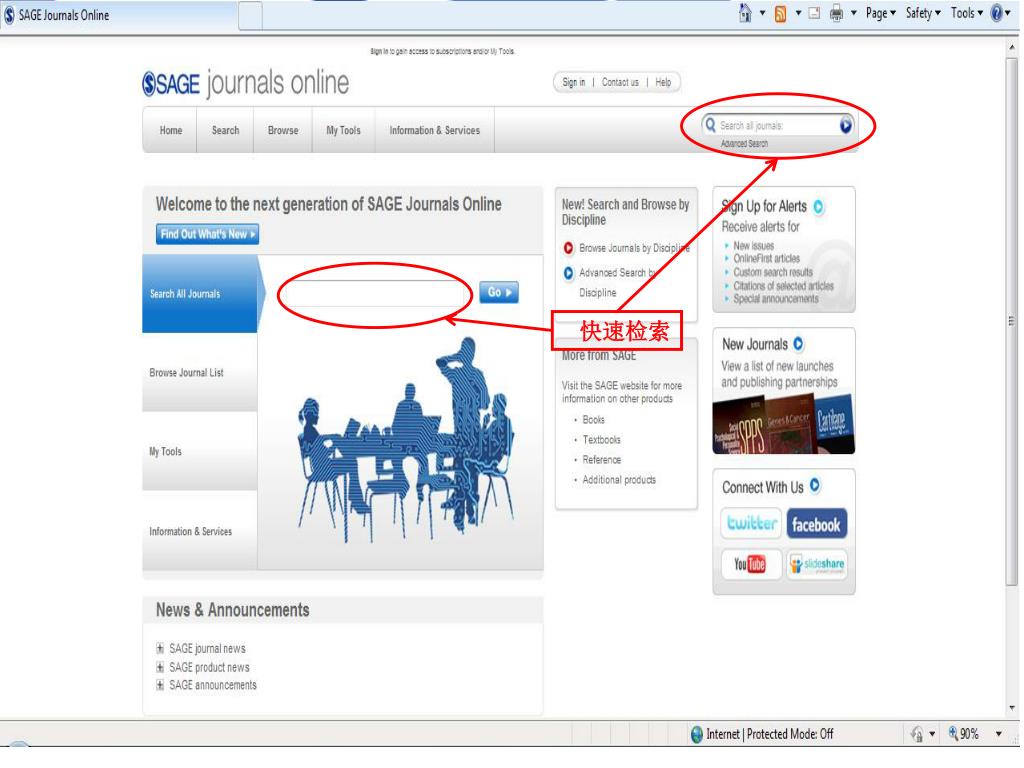The height and width of the screenshot is (768, 1024).
Task: Open the YouTube icon
Action: tap(751, 564)
